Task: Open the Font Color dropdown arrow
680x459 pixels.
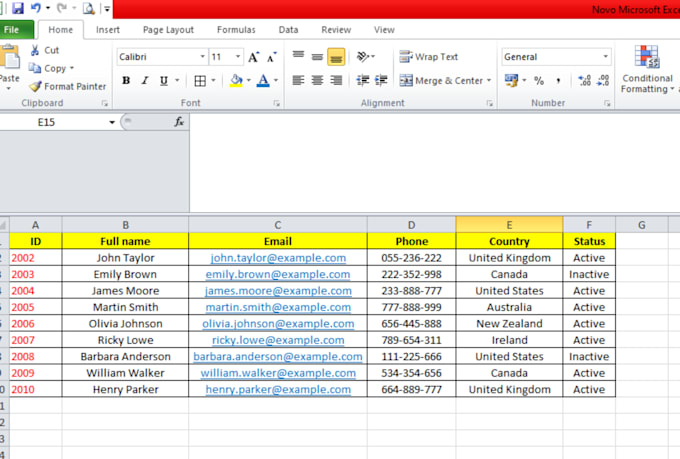Action: (275, 81)
